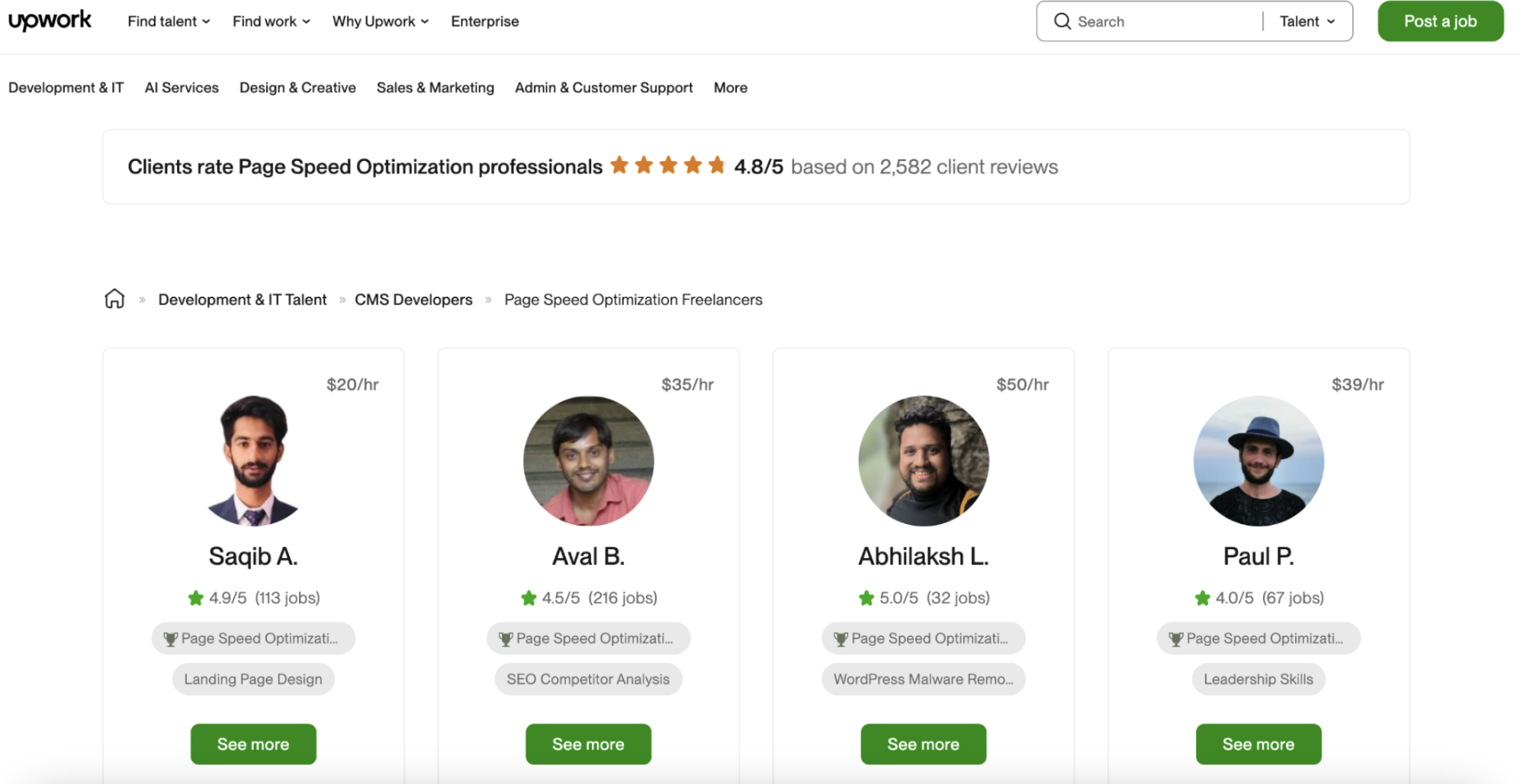Open the Enterprise menu item
Viewport: 1533px width, 784px height.
(x=484, y=21)
